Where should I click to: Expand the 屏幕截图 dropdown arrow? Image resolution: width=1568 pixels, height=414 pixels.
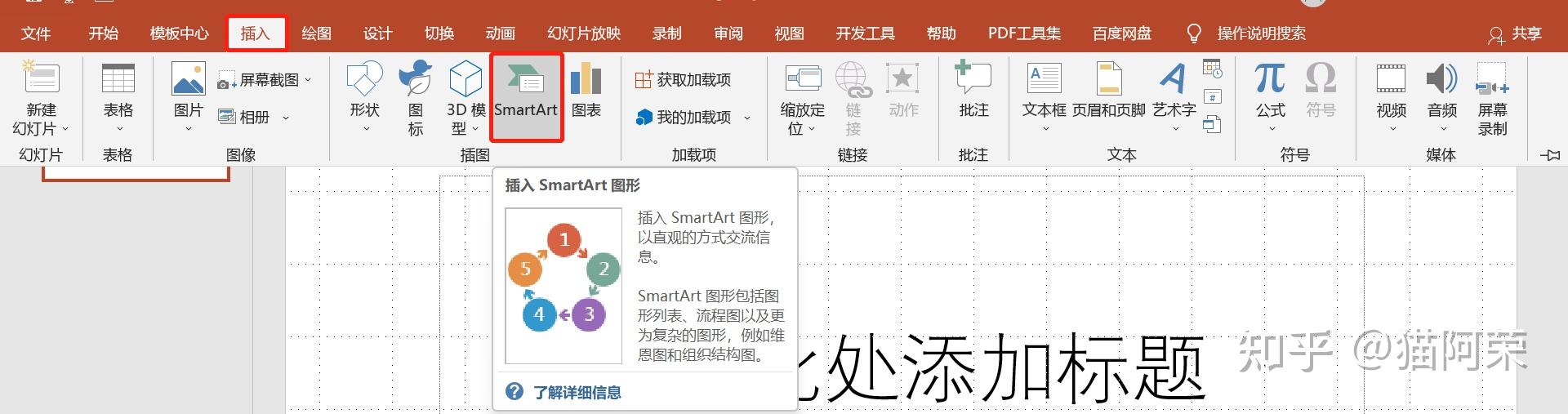click(x=308, y=80)
